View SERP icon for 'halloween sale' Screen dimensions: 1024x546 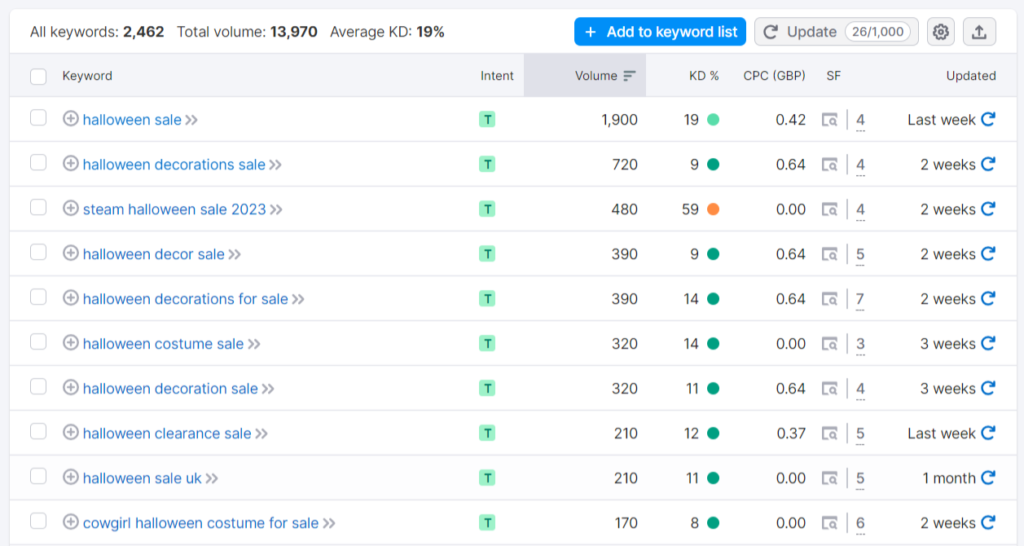[829, 120]
